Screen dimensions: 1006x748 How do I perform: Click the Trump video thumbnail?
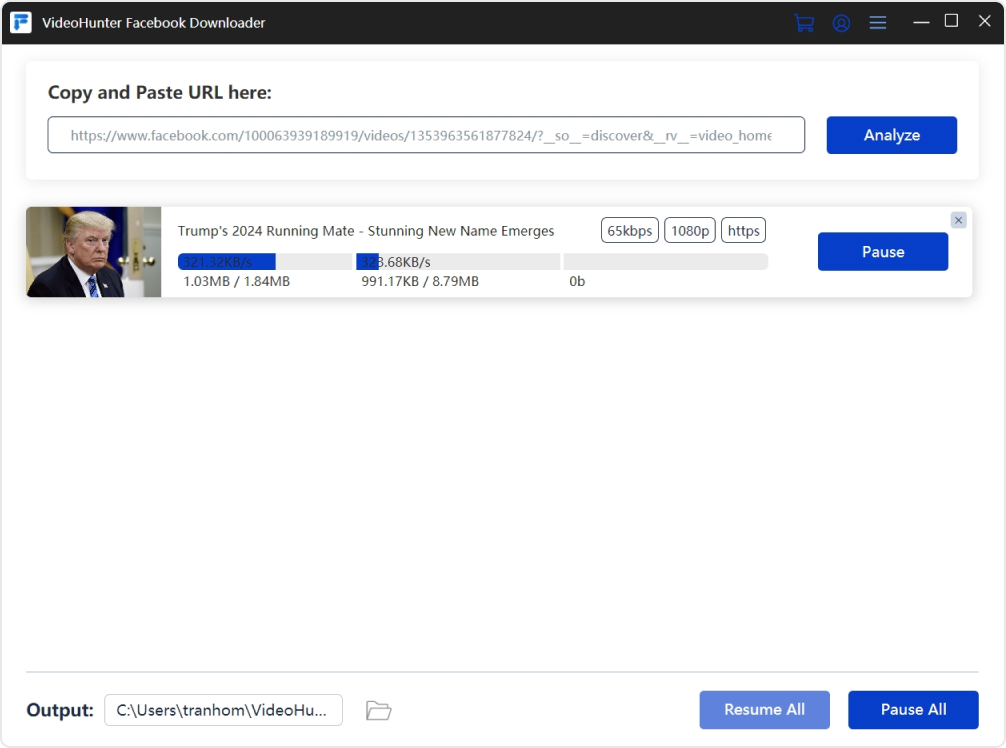click(94, 251)
